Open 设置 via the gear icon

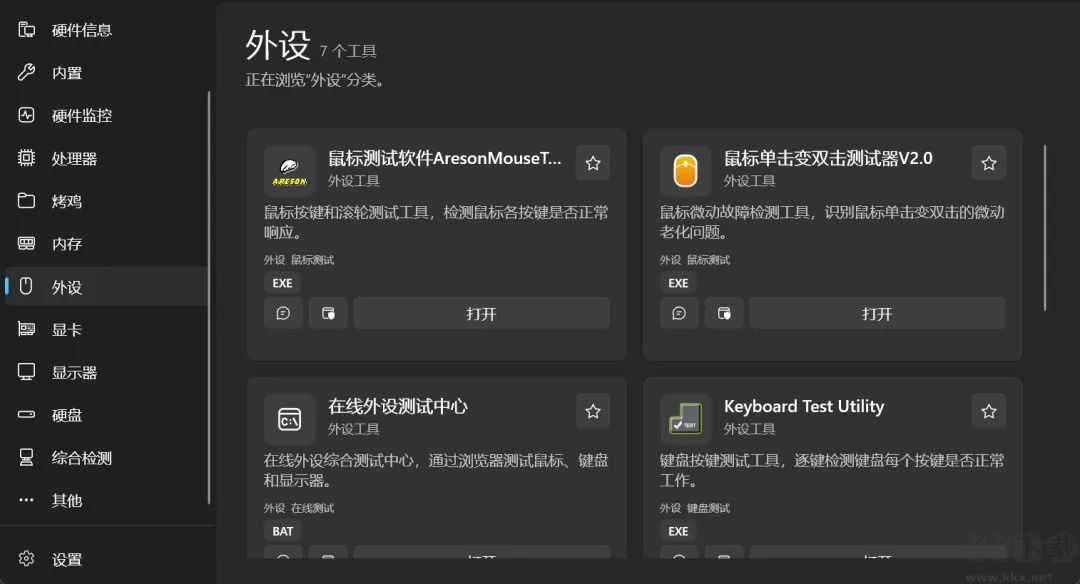[x=26, y=559]
